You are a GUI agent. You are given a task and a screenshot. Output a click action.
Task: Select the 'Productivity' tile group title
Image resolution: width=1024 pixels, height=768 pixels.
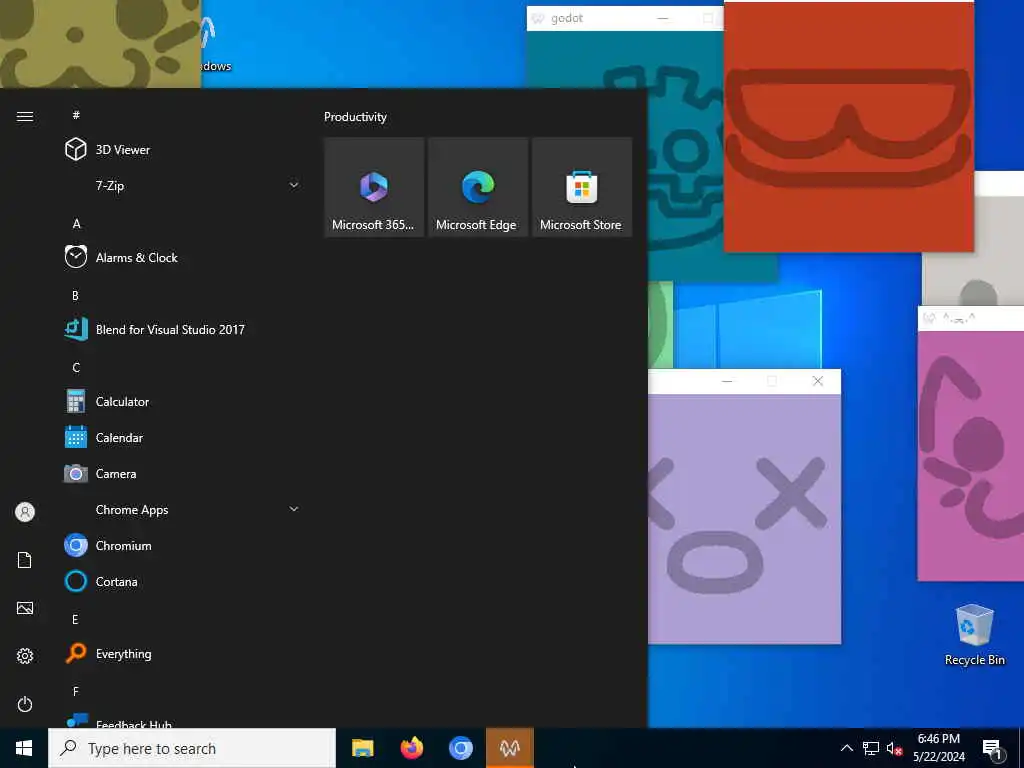click(355, 117)
